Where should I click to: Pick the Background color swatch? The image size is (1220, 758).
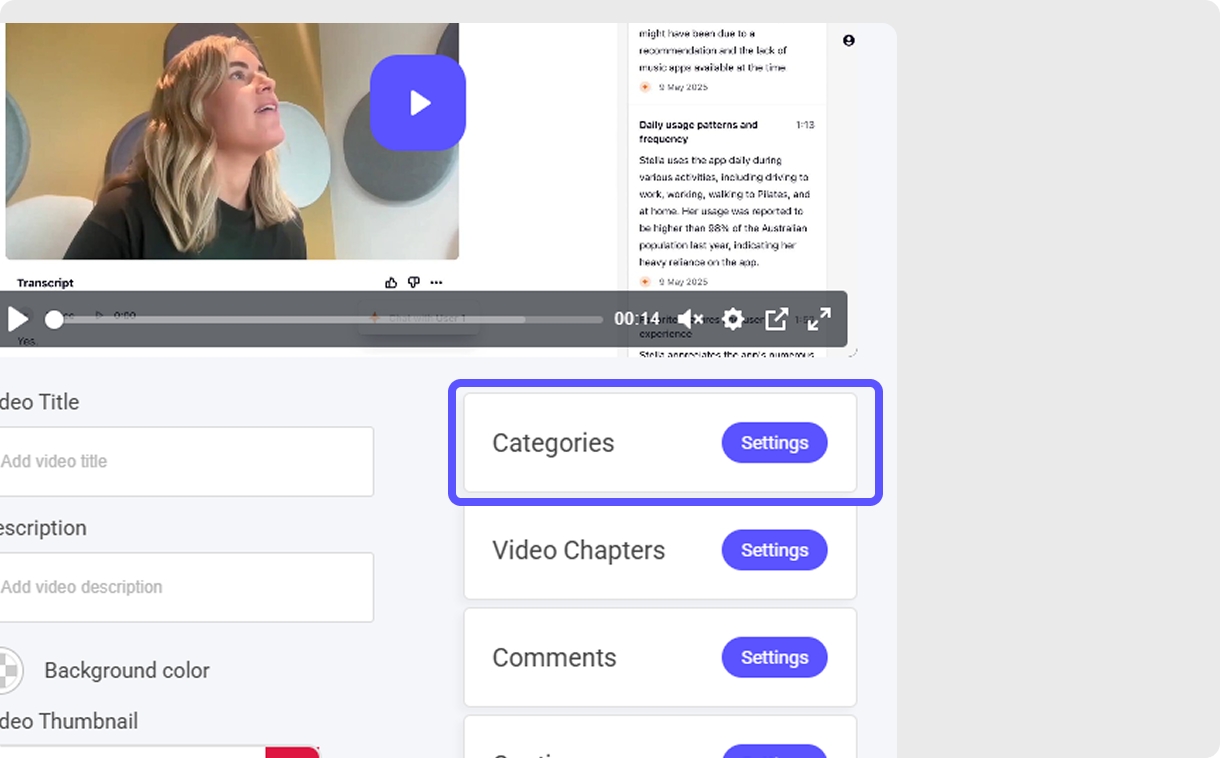point(9,670)
